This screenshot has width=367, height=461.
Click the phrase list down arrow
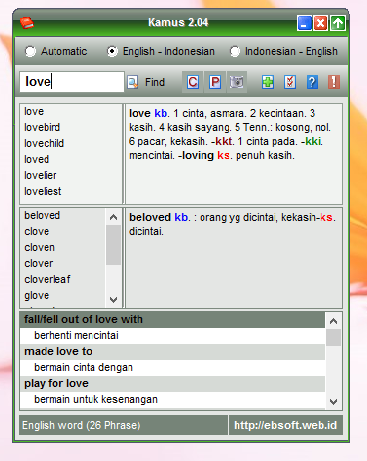coord(333,402)
